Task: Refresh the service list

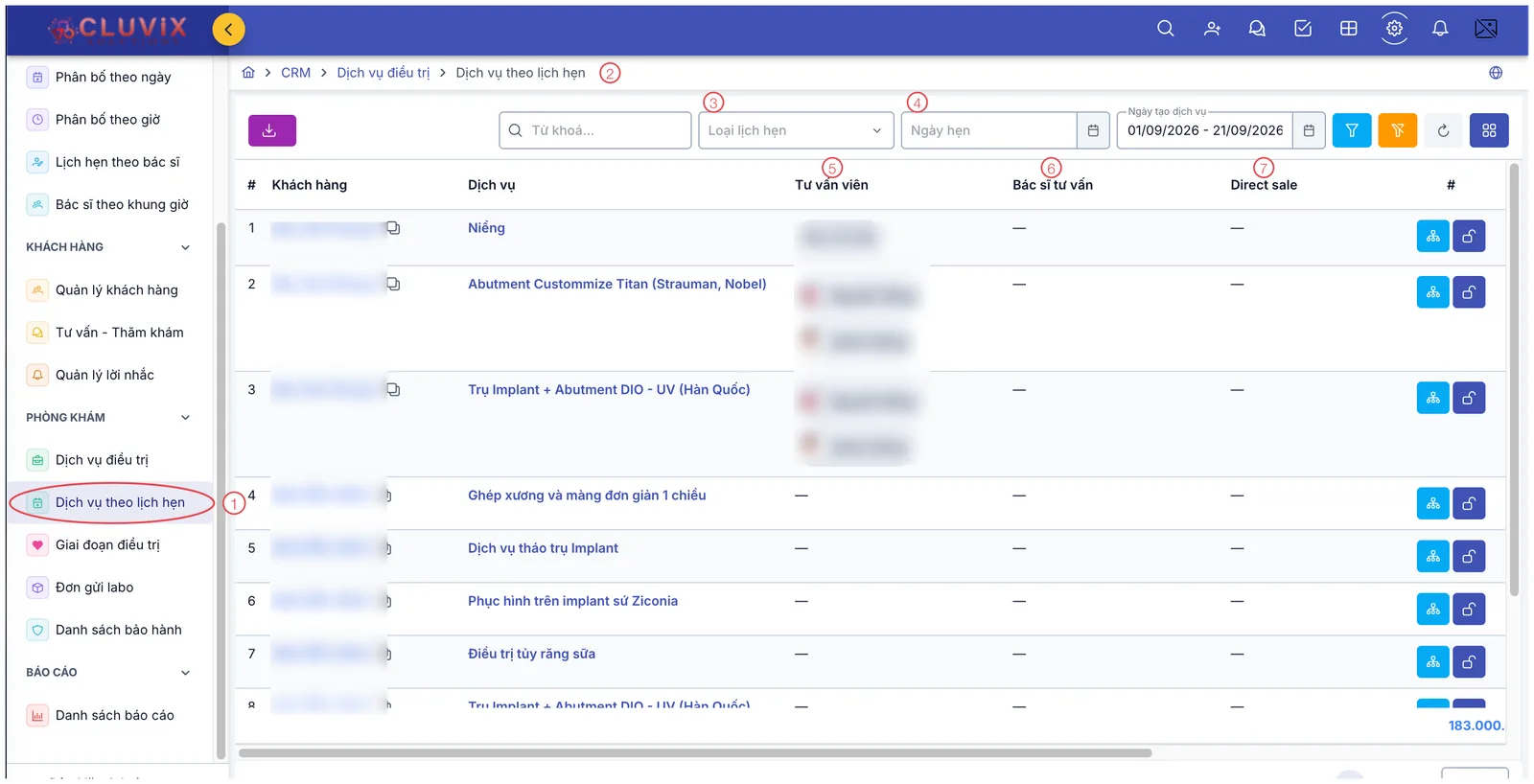Action: point(1443,130)
